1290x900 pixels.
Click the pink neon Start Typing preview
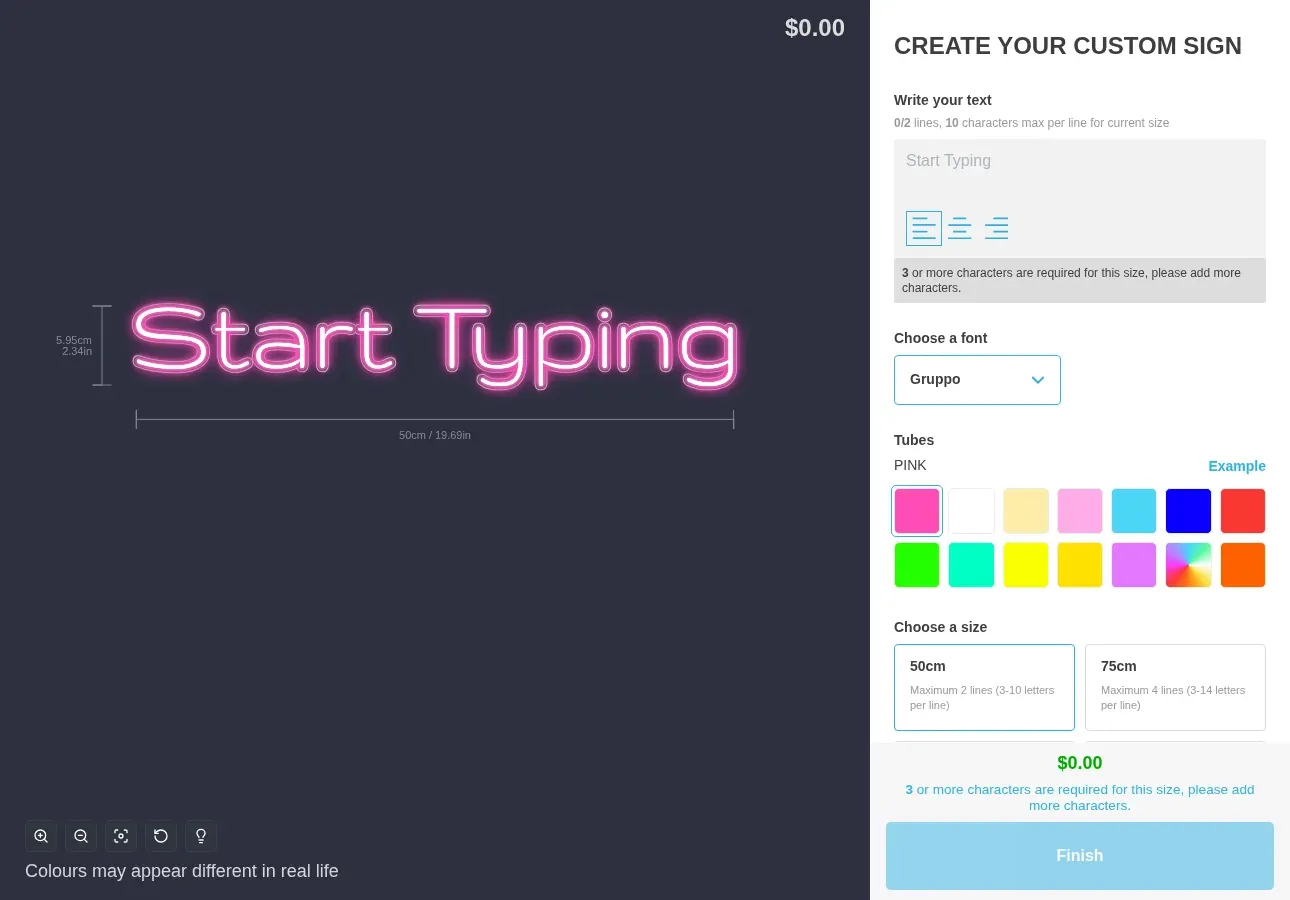tap(435, 345)
